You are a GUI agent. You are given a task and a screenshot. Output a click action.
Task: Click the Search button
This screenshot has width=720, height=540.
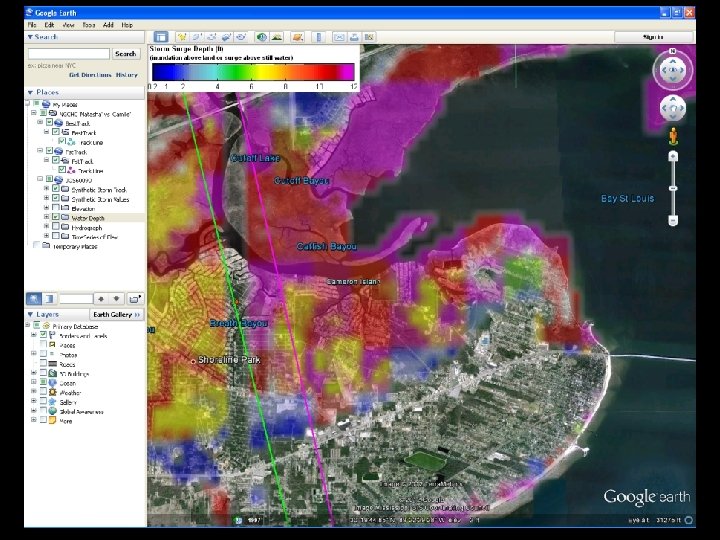(125, 54)
